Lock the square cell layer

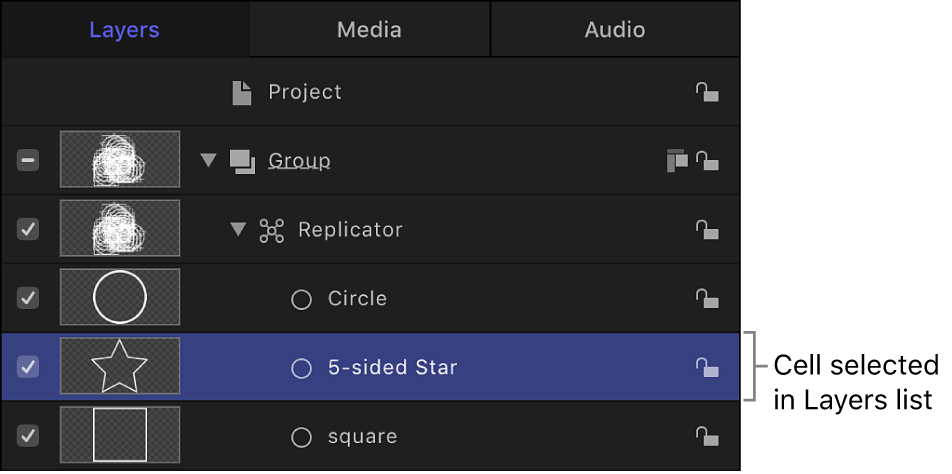707,437
